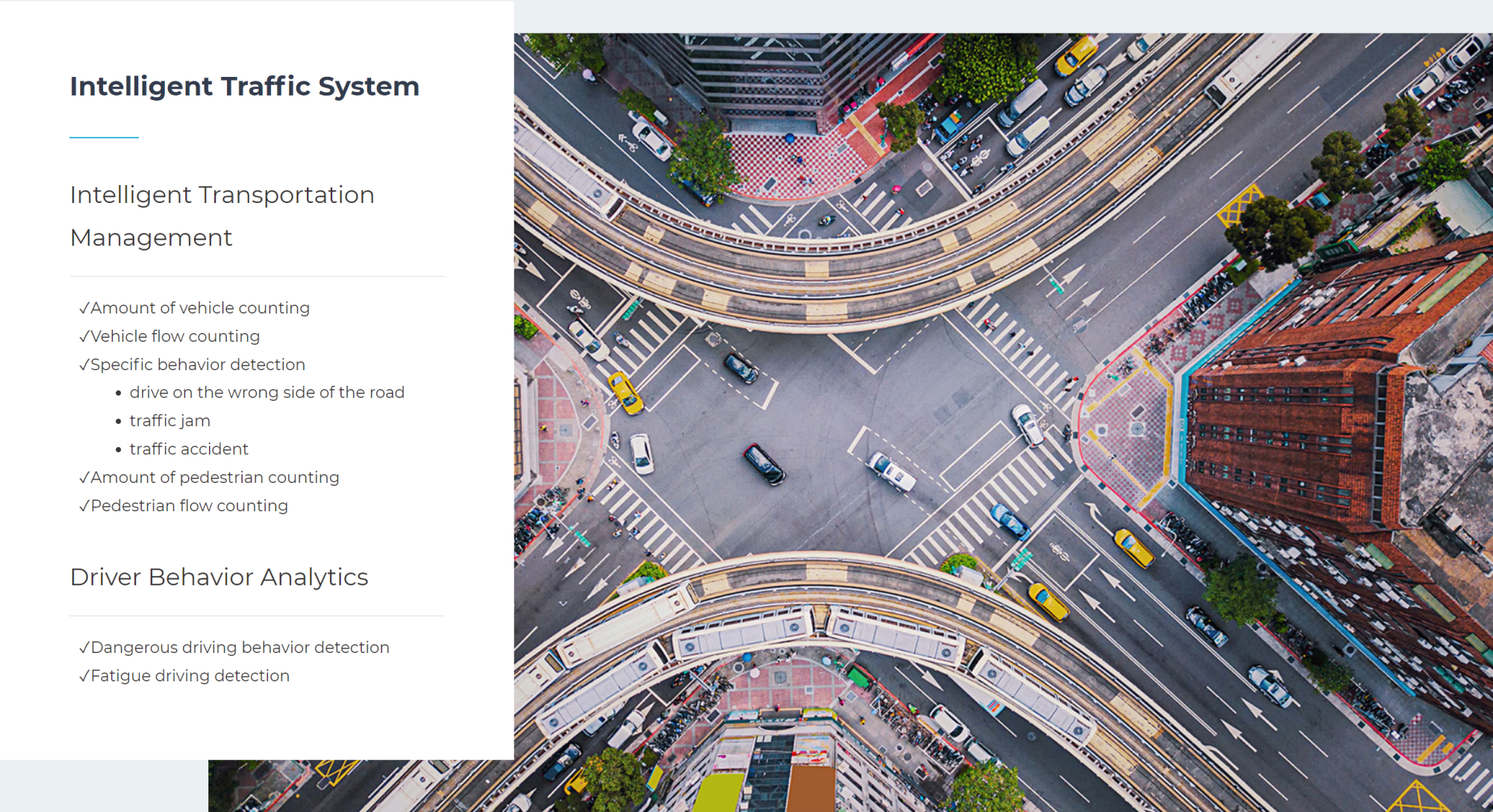
Task: Click the 'Driver Behavior Analytics' subheading
Action: point(219,577)
